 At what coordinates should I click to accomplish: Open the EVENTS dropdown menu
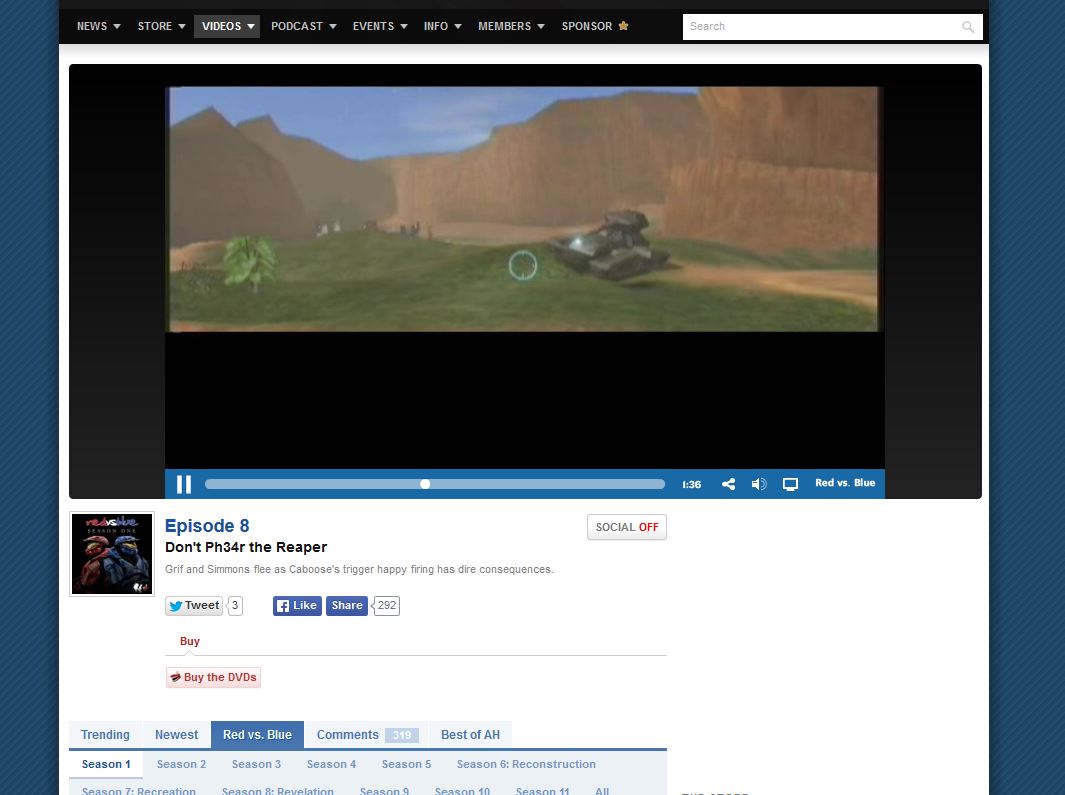[x=380, y=26]
